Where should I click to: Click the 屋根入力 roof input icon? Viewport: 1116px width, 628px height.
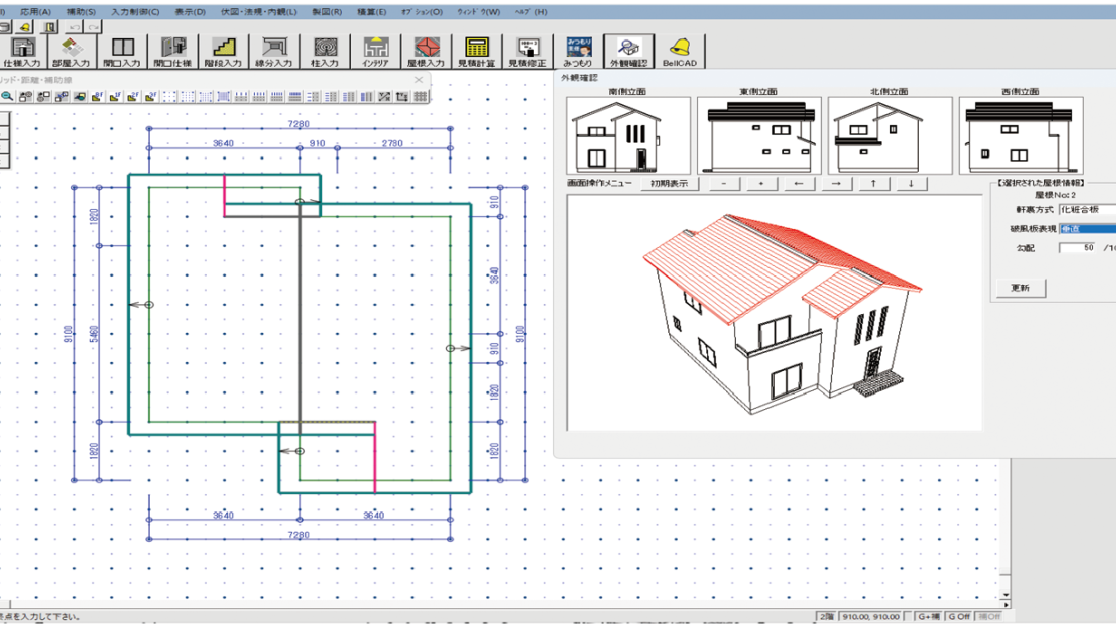428,51
